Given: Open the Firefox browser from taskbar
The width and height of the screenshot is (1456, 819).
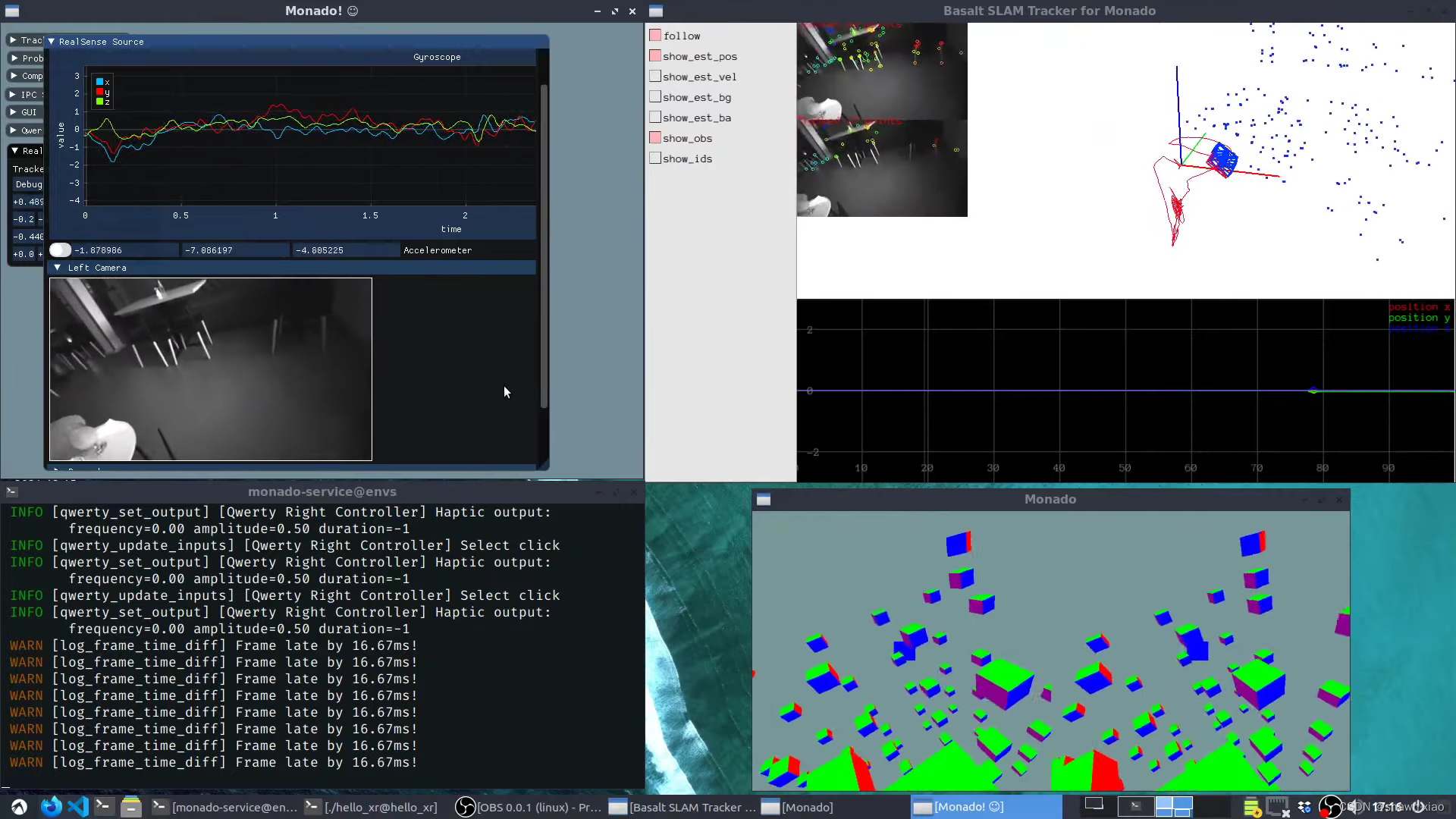Looking at the screenshot, I should click(51, 807).
